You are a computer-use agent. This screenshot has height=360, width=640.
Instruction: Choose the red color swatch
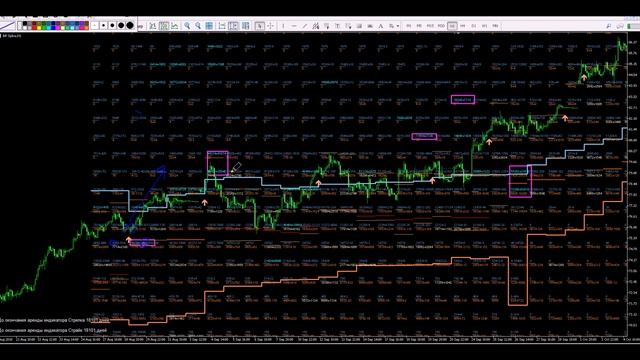(34, 28)
